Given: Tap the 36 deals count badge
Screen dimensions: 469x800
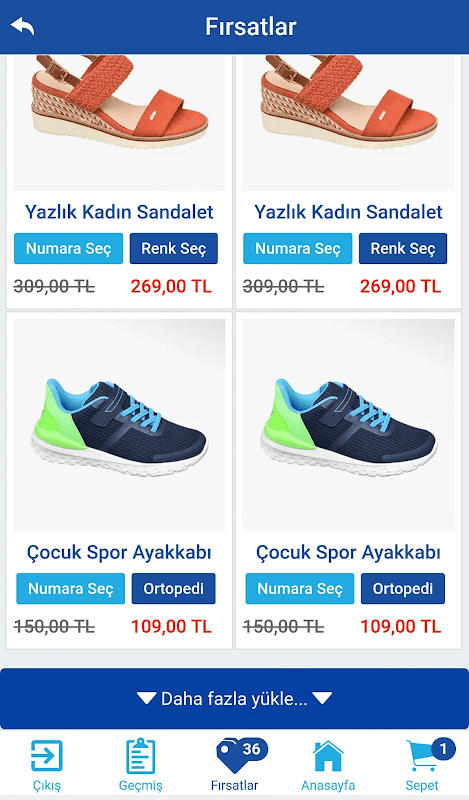Looking at the screenshot, I should click(252, 748).
